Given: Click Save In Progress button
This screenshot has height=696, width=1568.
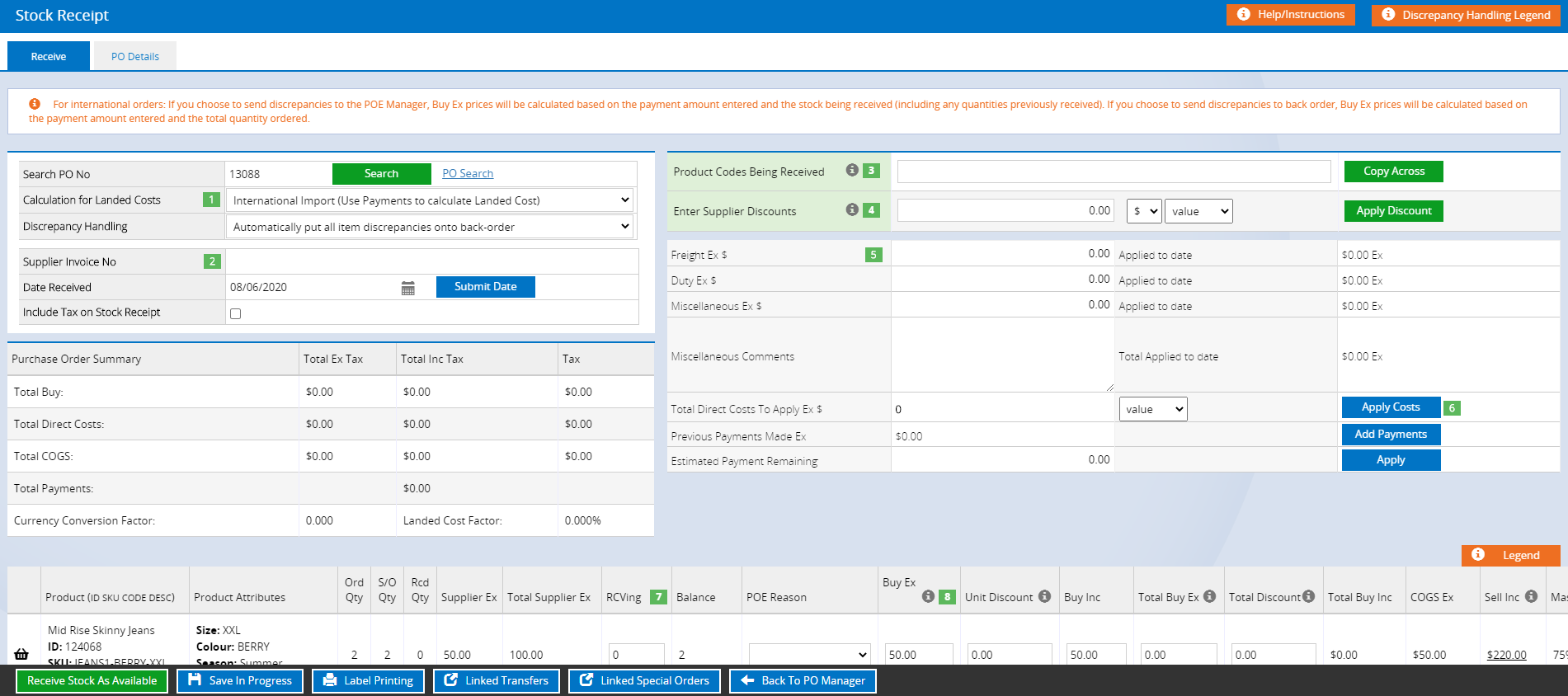Looking at the screenshot, I should point(240,680).
